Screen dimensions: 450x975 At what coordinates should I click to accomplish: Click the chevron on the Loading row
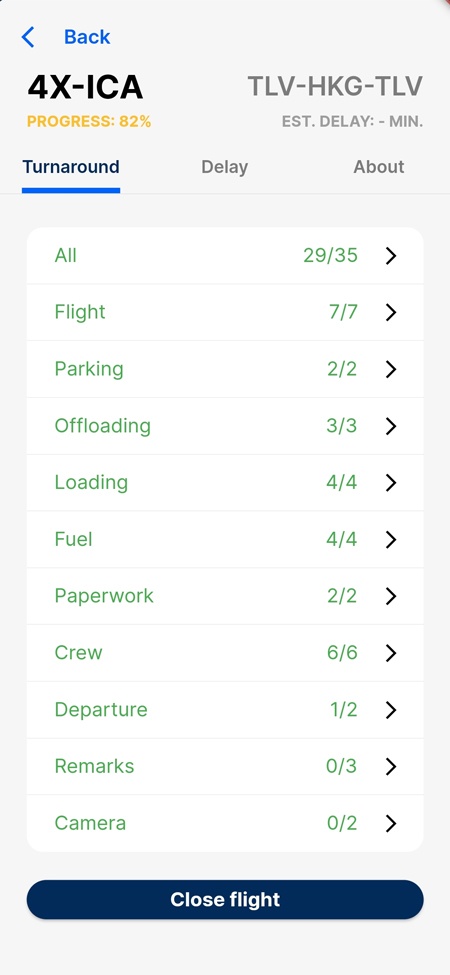coord(390,483)
